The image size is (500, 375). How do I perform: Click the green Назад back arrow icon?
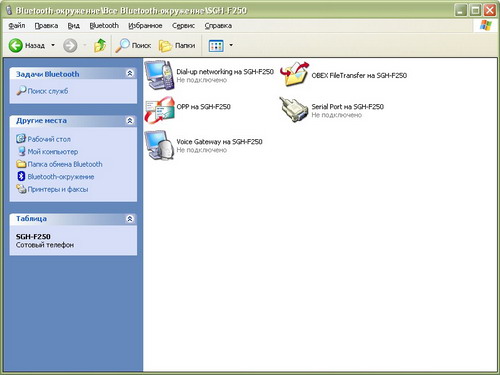15,45
